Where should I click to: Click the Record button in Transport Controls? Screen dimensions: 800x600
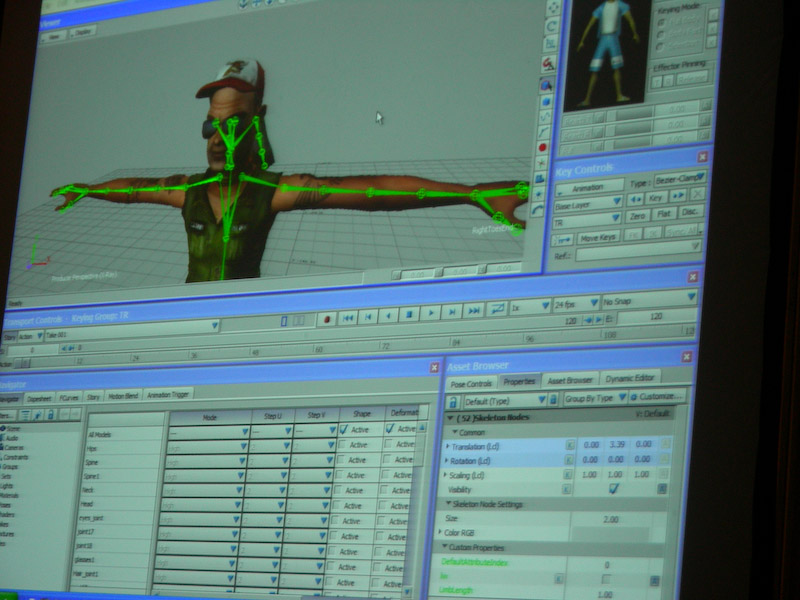pyautogui.click(x=327, y=319)
